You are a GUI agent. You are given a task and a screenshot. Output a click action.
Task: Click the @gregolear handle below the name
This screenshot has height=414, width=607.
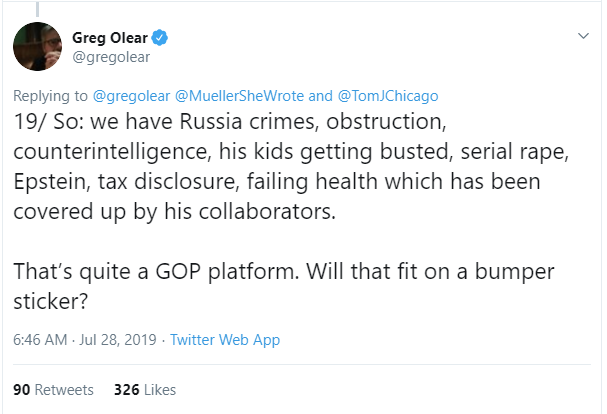tap(111, 57)
